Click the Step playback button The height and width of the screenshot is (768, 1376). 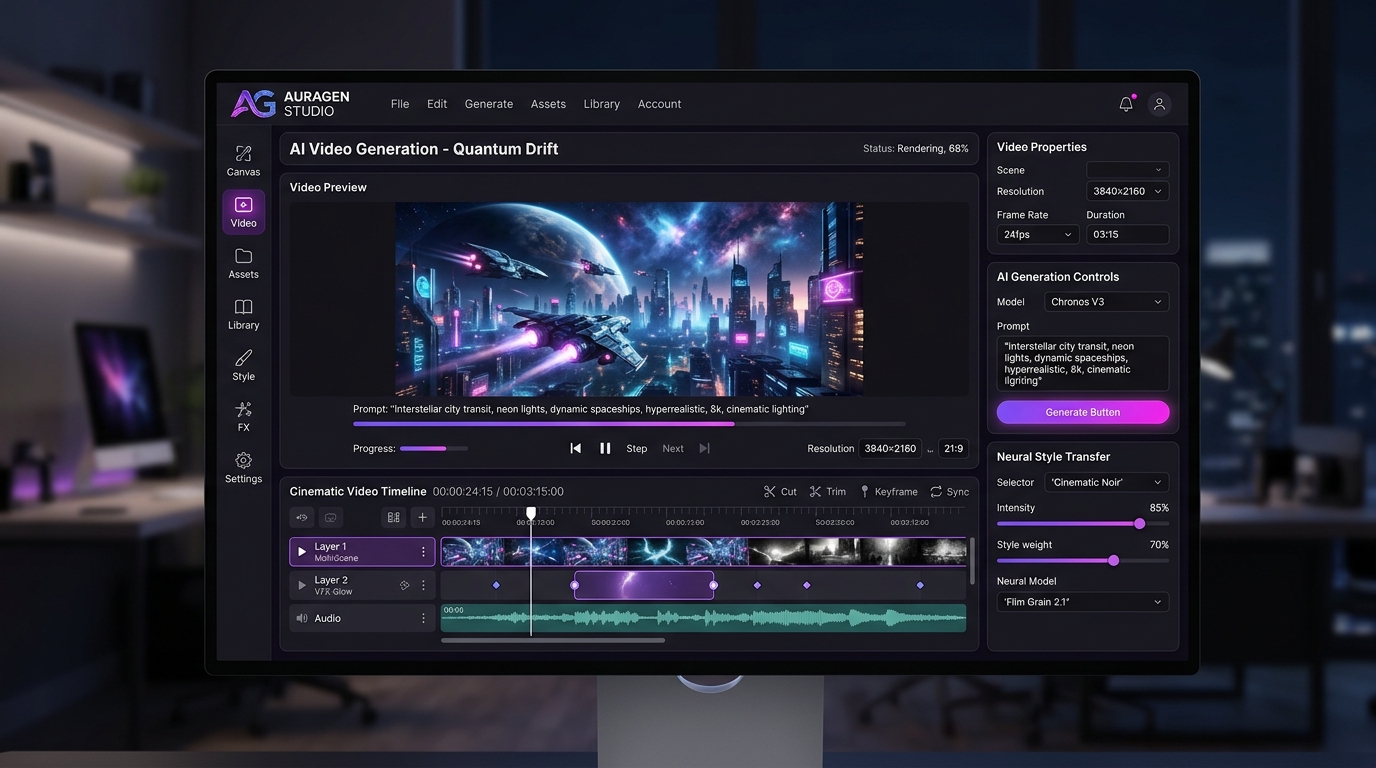[x=637, y=449]
